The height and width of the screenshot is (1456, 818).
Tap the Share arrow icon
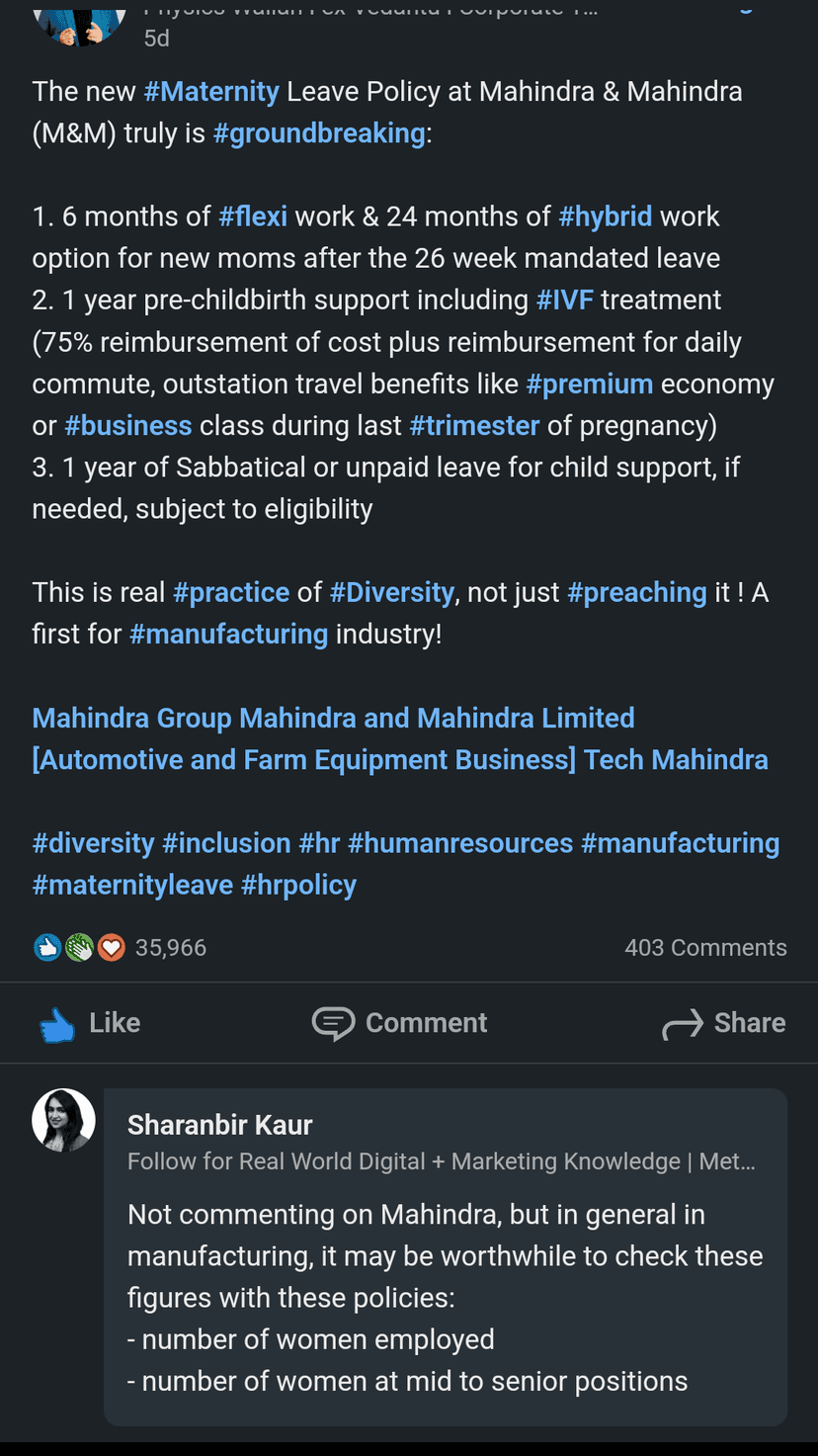click(682, 1025)
